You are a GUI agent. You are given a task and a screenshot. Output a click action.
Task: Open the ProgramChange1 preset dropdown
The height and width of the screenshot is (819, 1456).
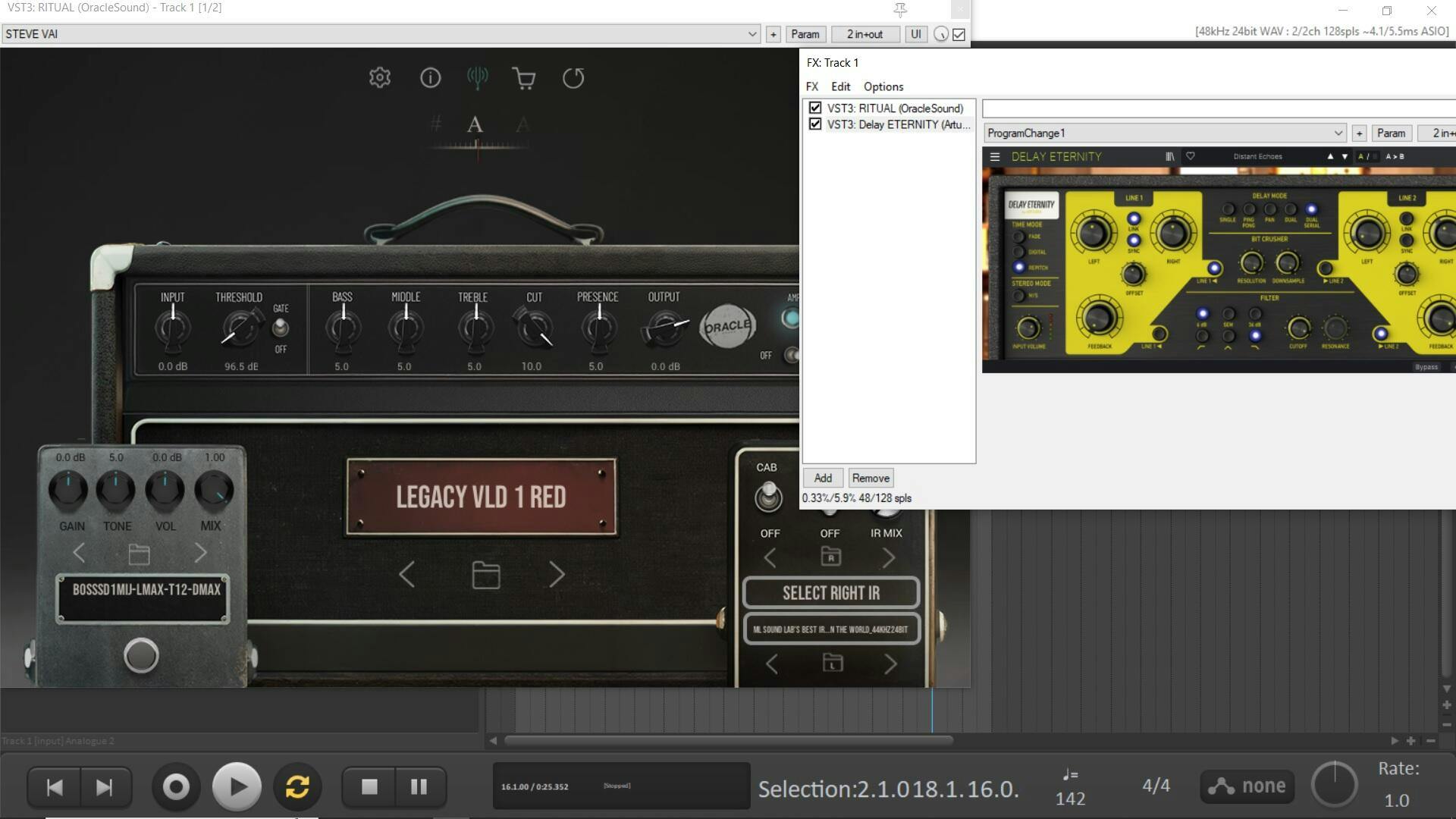[1165, 133]
